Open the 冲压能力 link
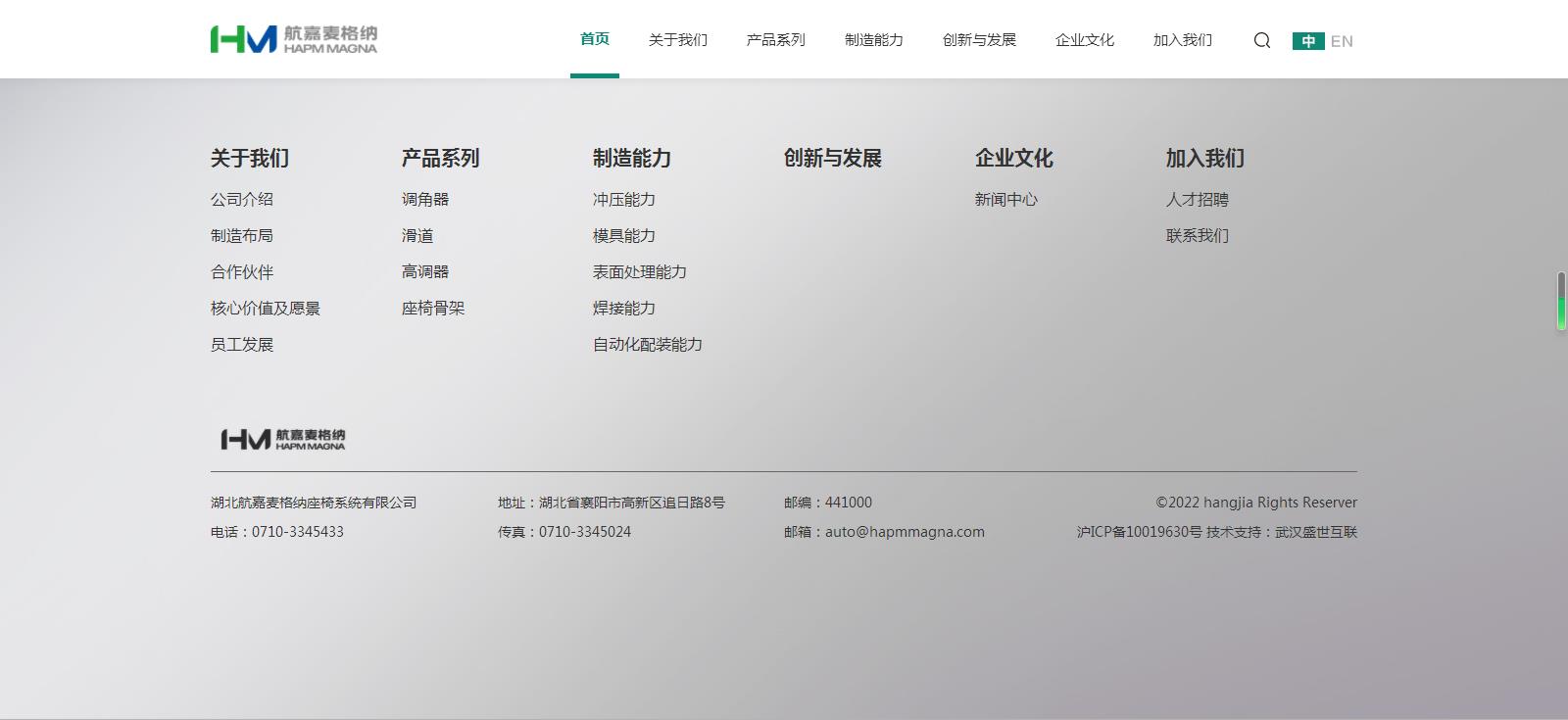 click(623, 199)
